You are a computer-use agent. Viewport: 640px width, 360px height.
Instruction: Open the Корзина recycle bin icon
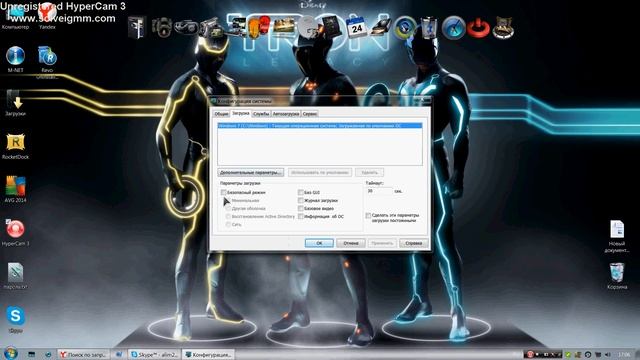pos(617,276)
